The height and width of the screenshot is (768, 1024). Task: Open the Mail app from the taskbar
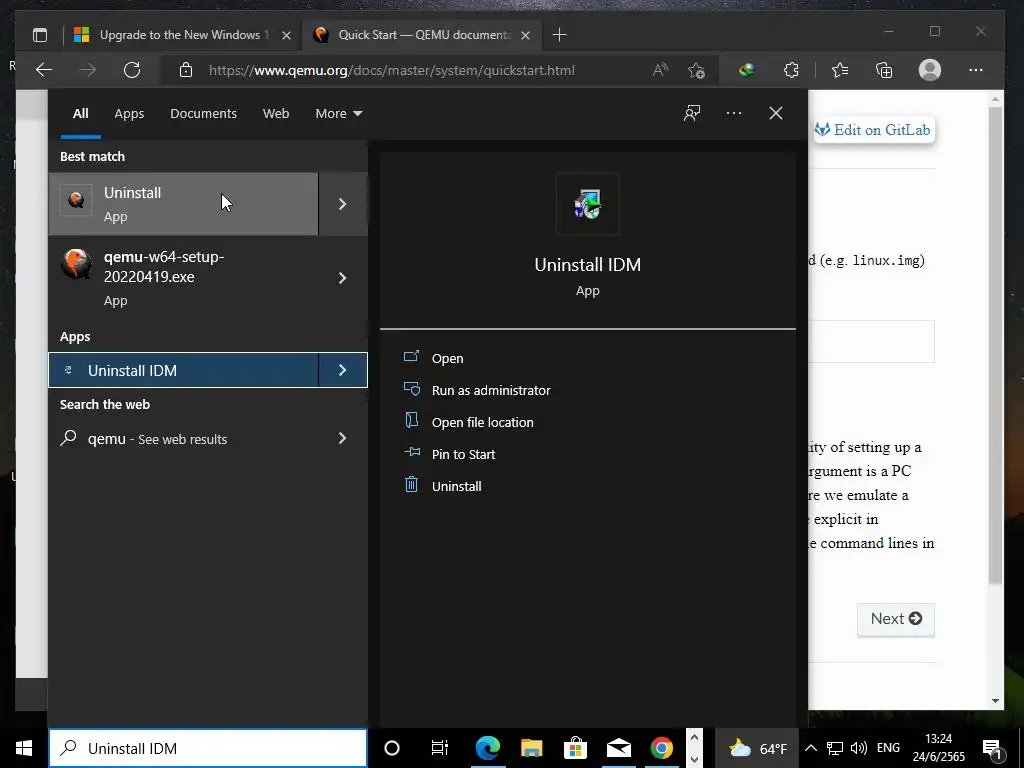pyautogui.click(x=618, y=748)
